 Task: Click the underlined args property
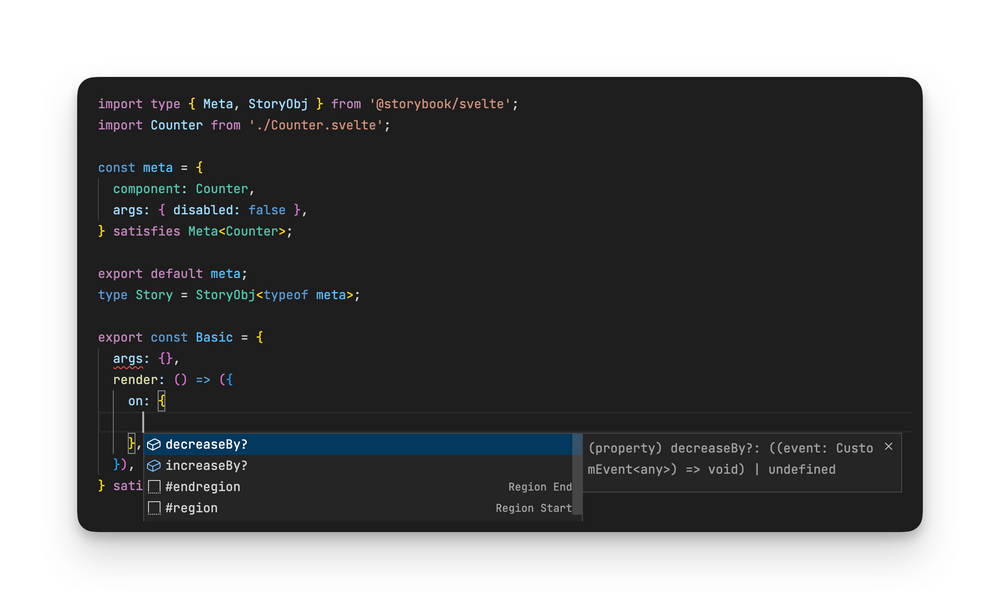point(128,358)
